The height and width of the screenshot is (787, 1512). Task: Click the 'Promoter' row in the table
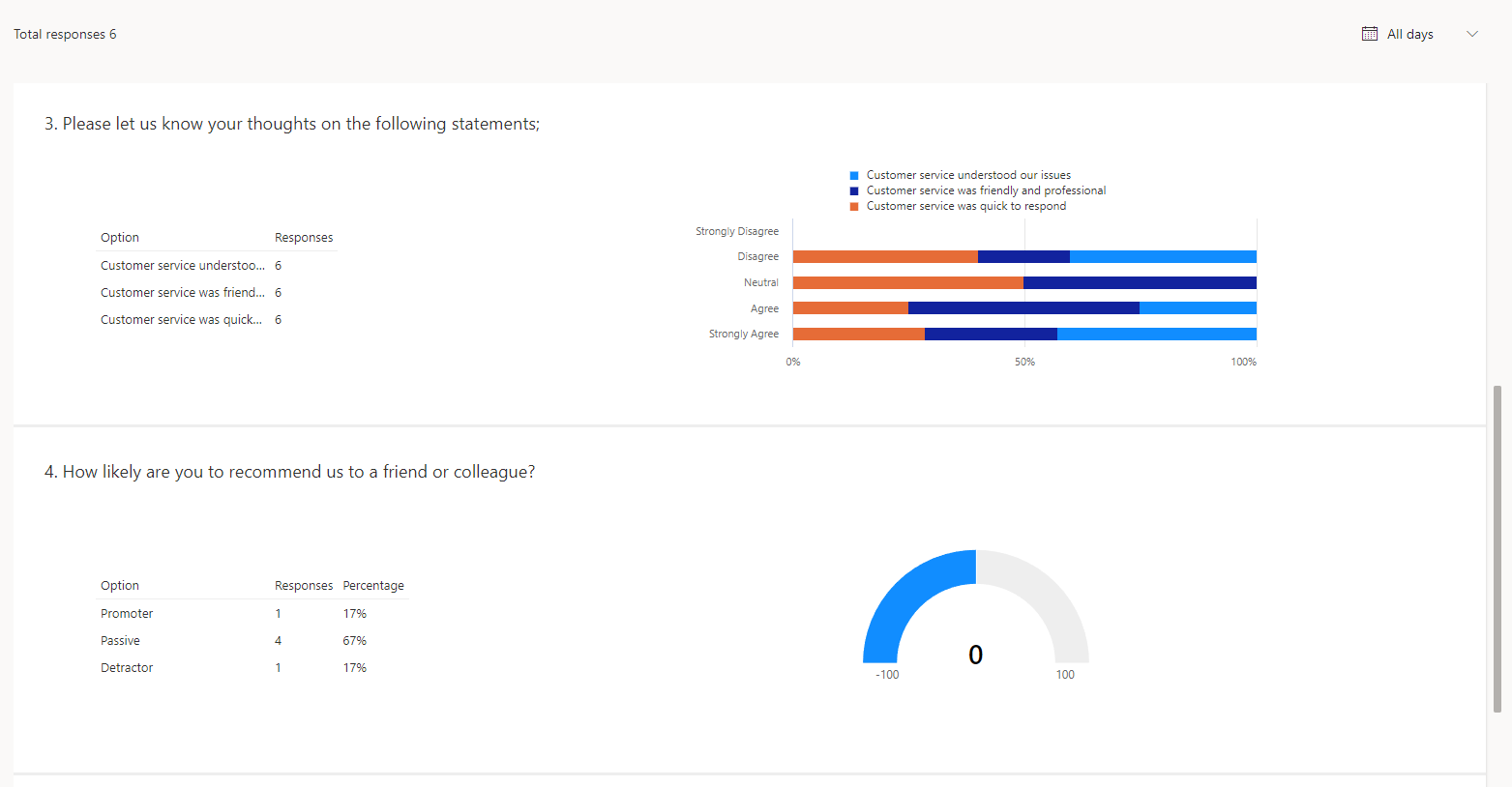253,613
